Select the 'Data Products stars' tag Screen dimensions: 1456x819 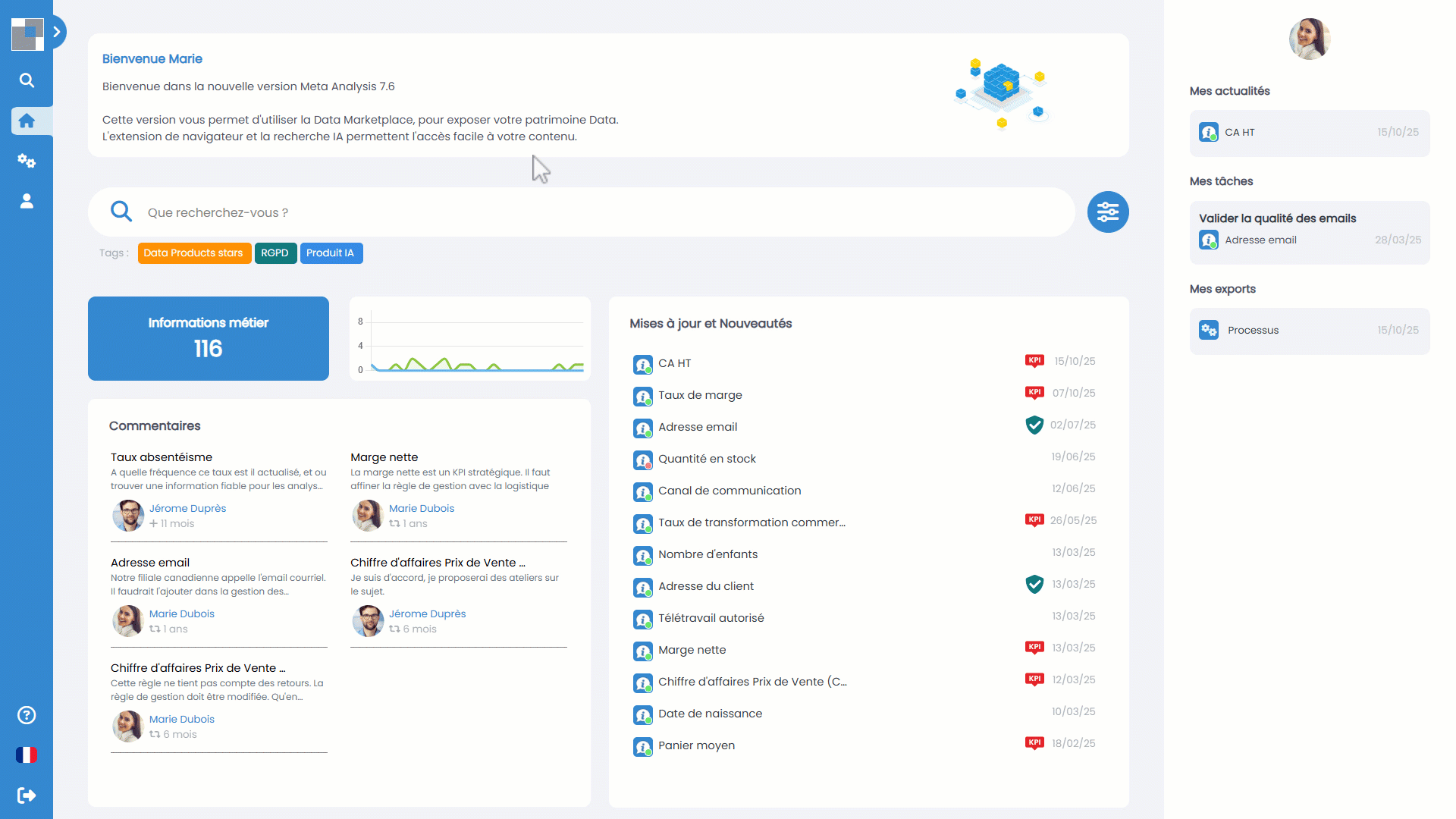coord(193,253)
